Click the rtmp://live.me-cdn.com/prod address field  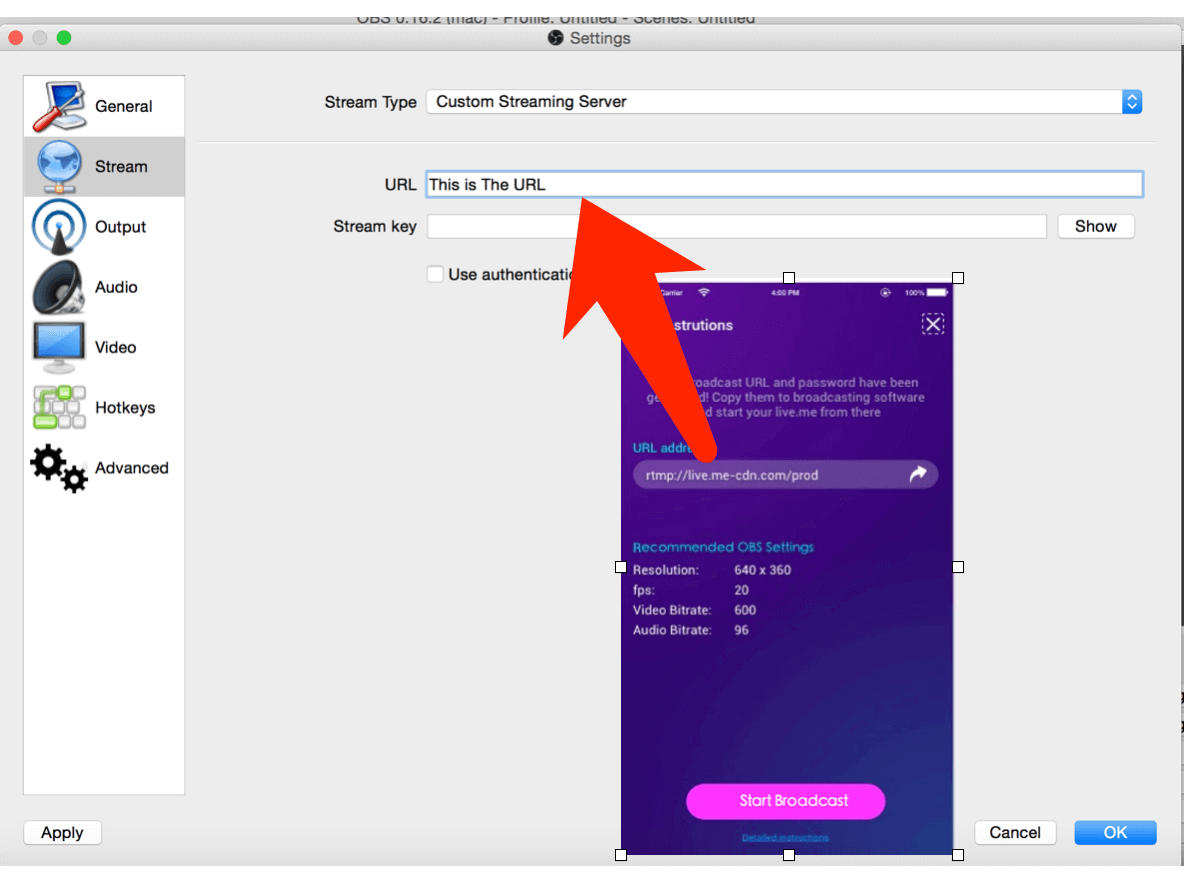pyautogui.click(x=785, y=475)
